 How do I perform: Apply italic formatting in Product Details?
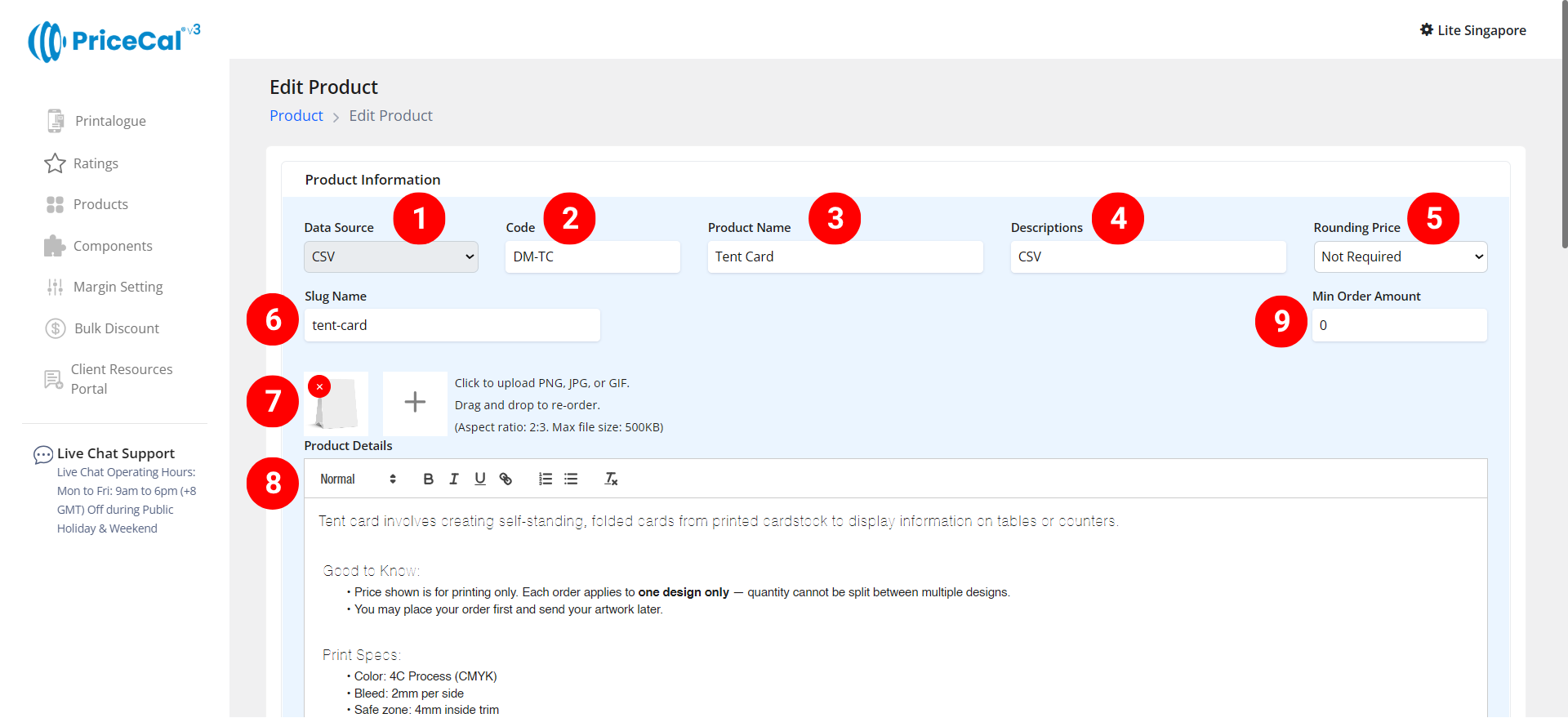[x=454, y=479]
